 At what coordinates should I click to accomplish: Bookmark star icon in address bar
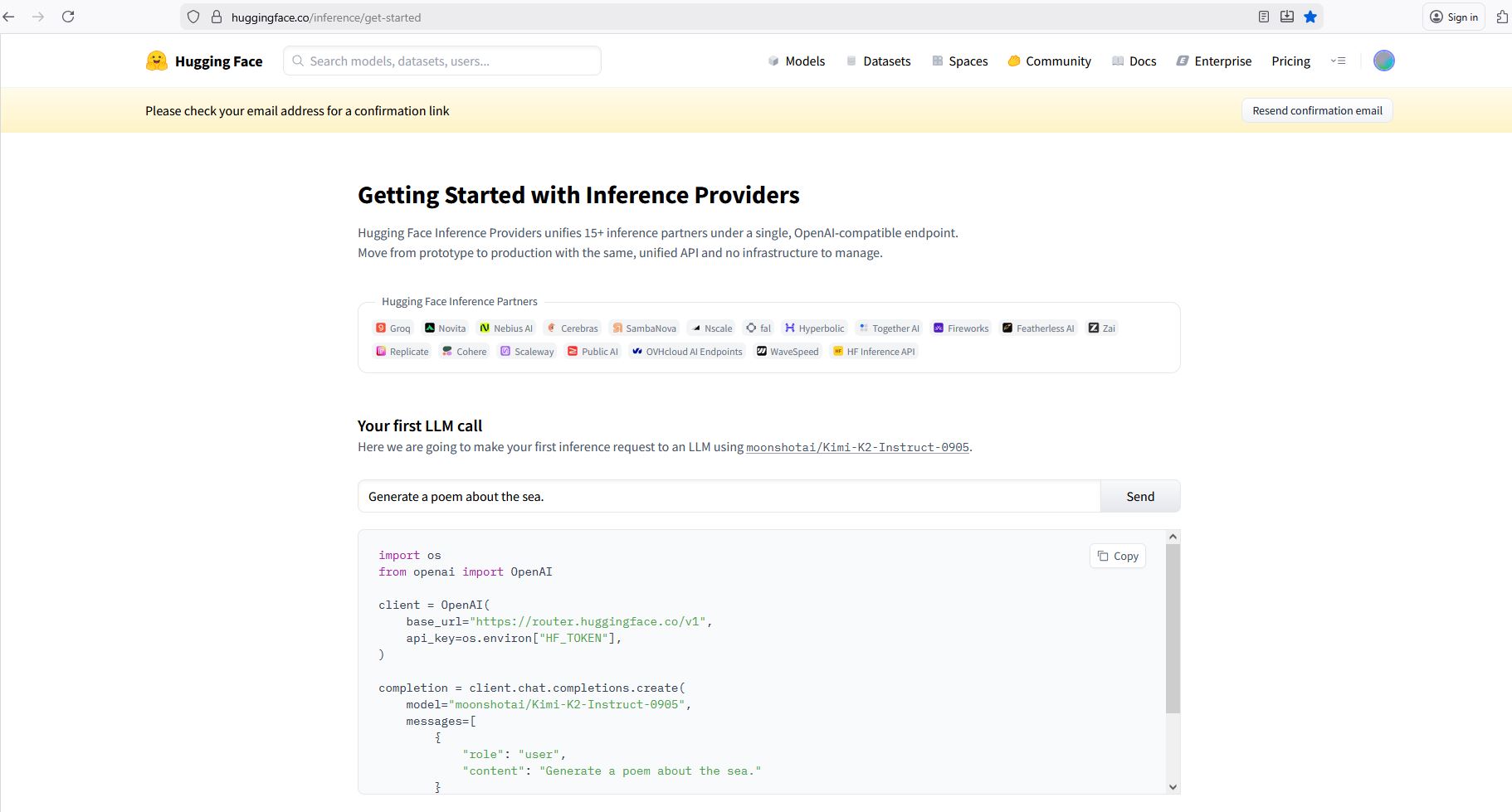click(1310, 17)
